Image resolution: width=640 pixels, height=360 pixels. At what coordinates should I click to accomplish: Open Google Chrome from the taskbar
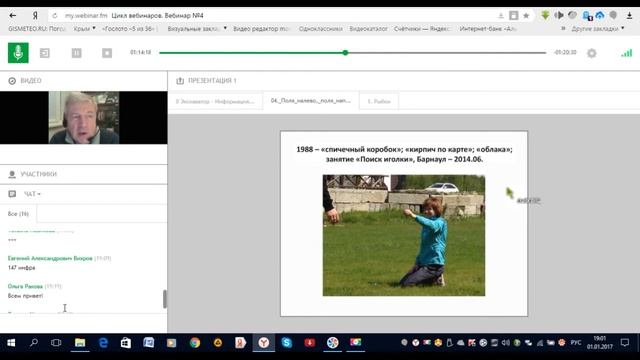coord(195,343)
